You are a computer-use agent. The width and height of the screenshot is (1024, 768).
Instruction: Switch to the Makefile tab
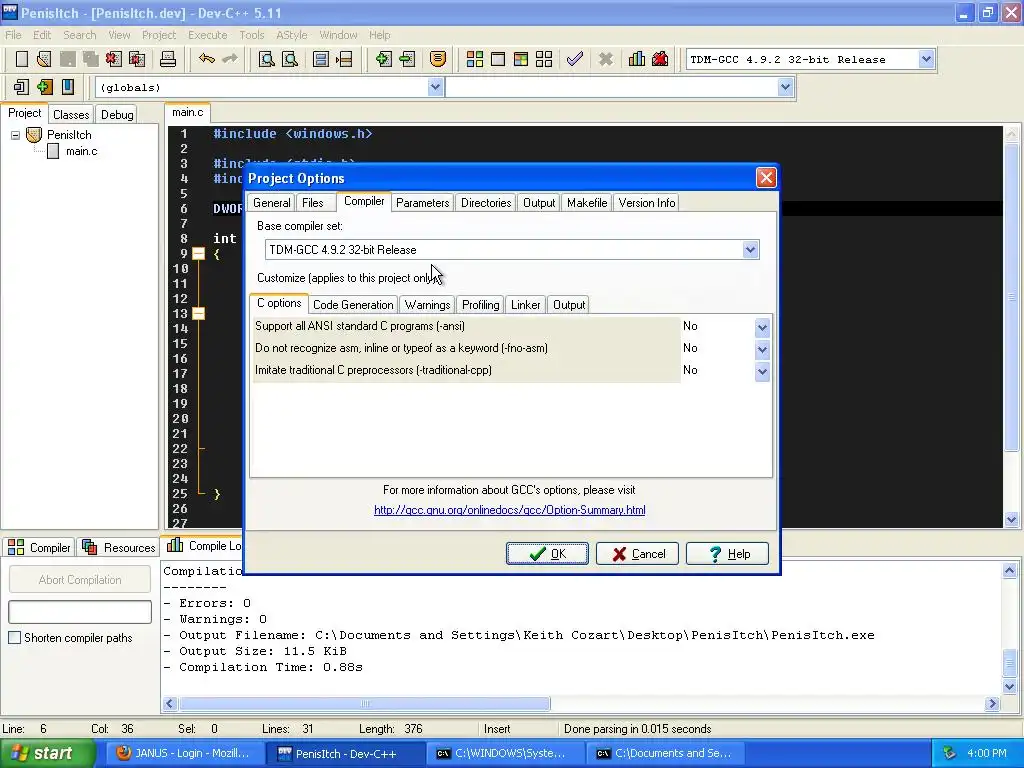tap(587, 203)
